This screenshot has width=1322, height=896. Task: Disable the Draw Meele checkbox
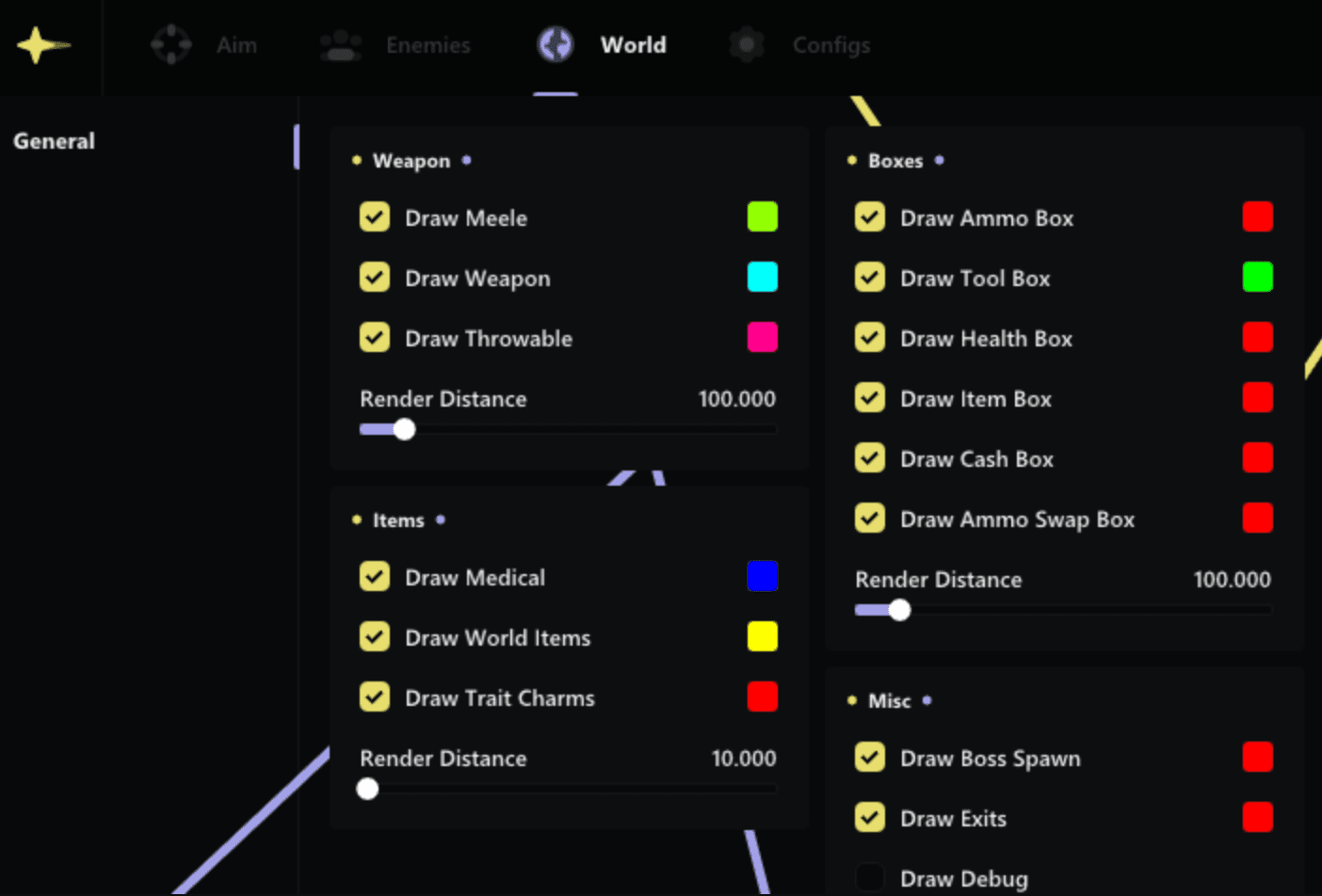[375, 217]
